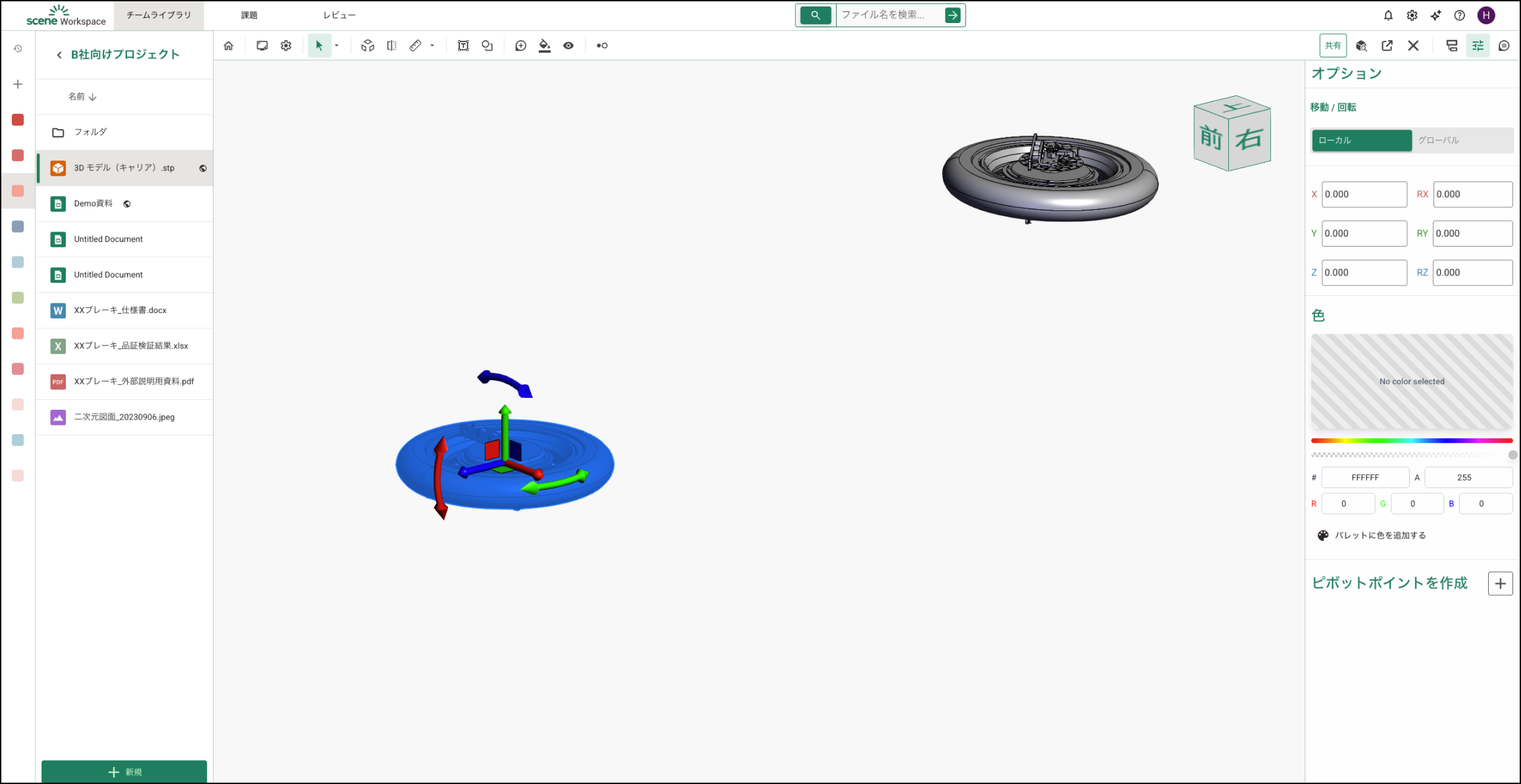The width and height of the screenshot is (1521, 784).
Task: Select ローカル coordinate mode
Action: pyautogui.click(x=1361, y=140)
